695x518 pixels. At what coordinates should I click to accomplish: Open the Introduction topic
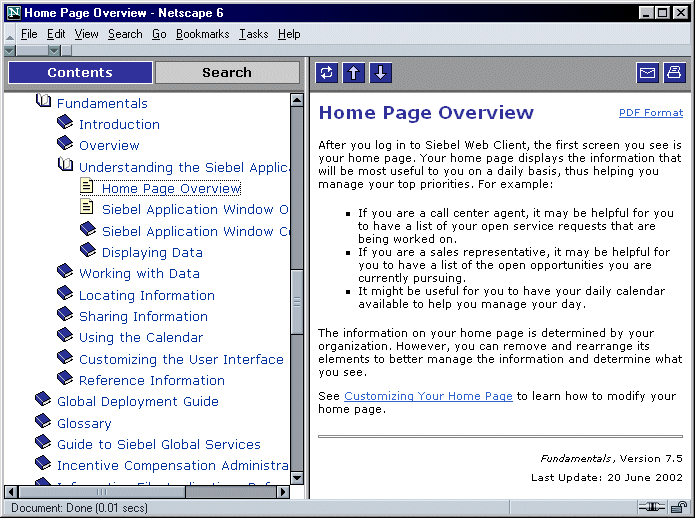click(x=119, y=125)
